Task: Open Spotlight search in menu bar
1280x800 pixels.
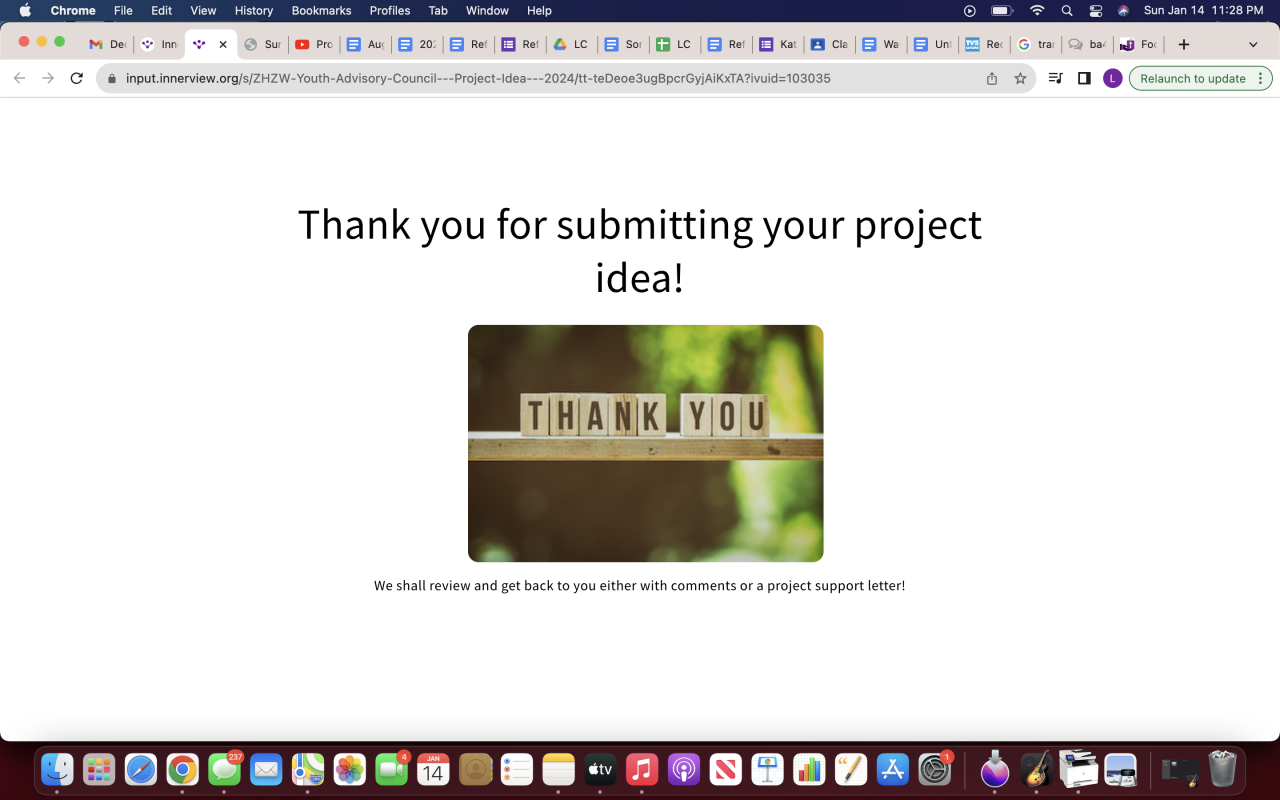Action: [x=1067, y=10]
